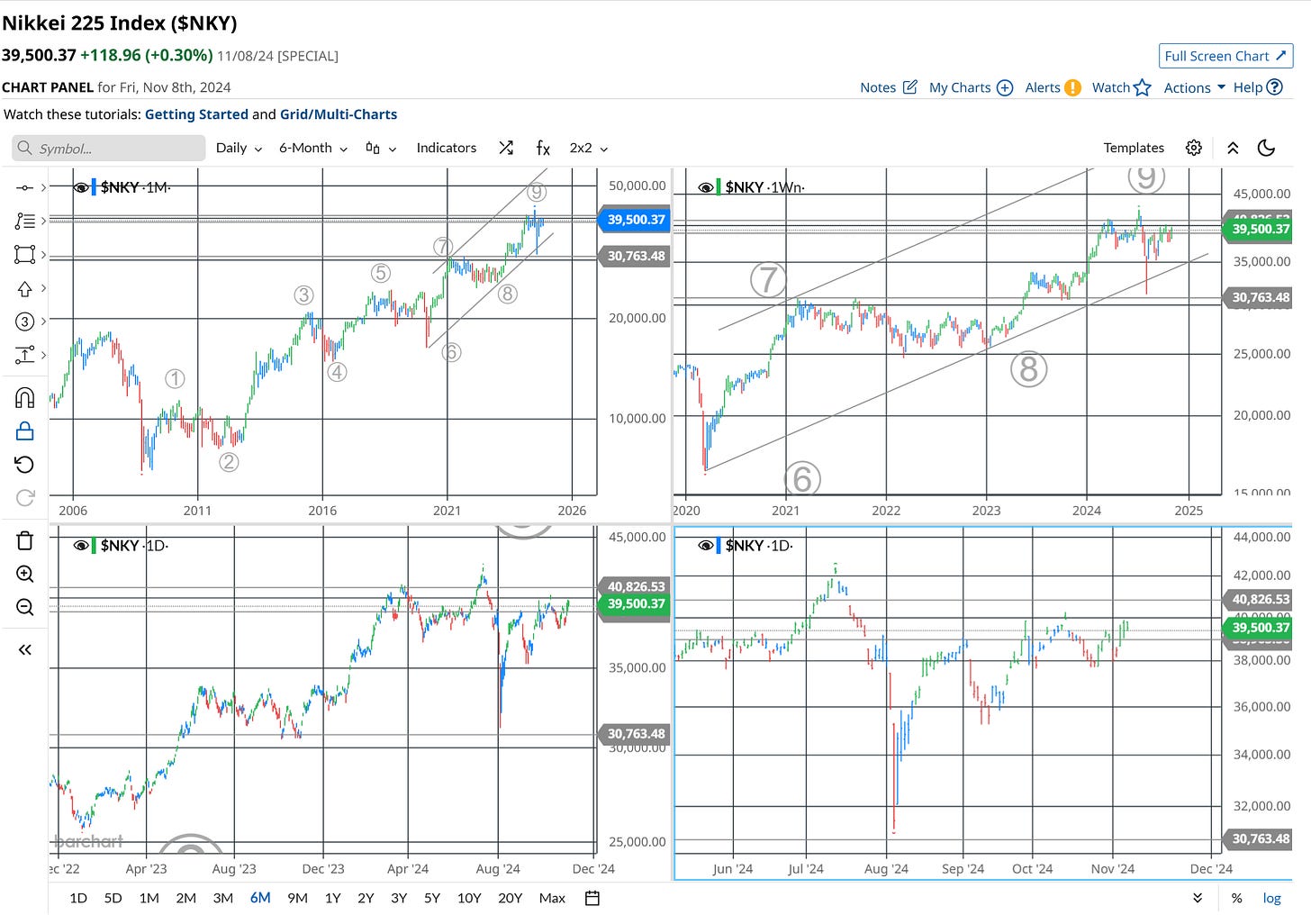The height and width of the screenshot is (924, 1311).
Task: Select the 6M range tab
Action: point(260,898)
